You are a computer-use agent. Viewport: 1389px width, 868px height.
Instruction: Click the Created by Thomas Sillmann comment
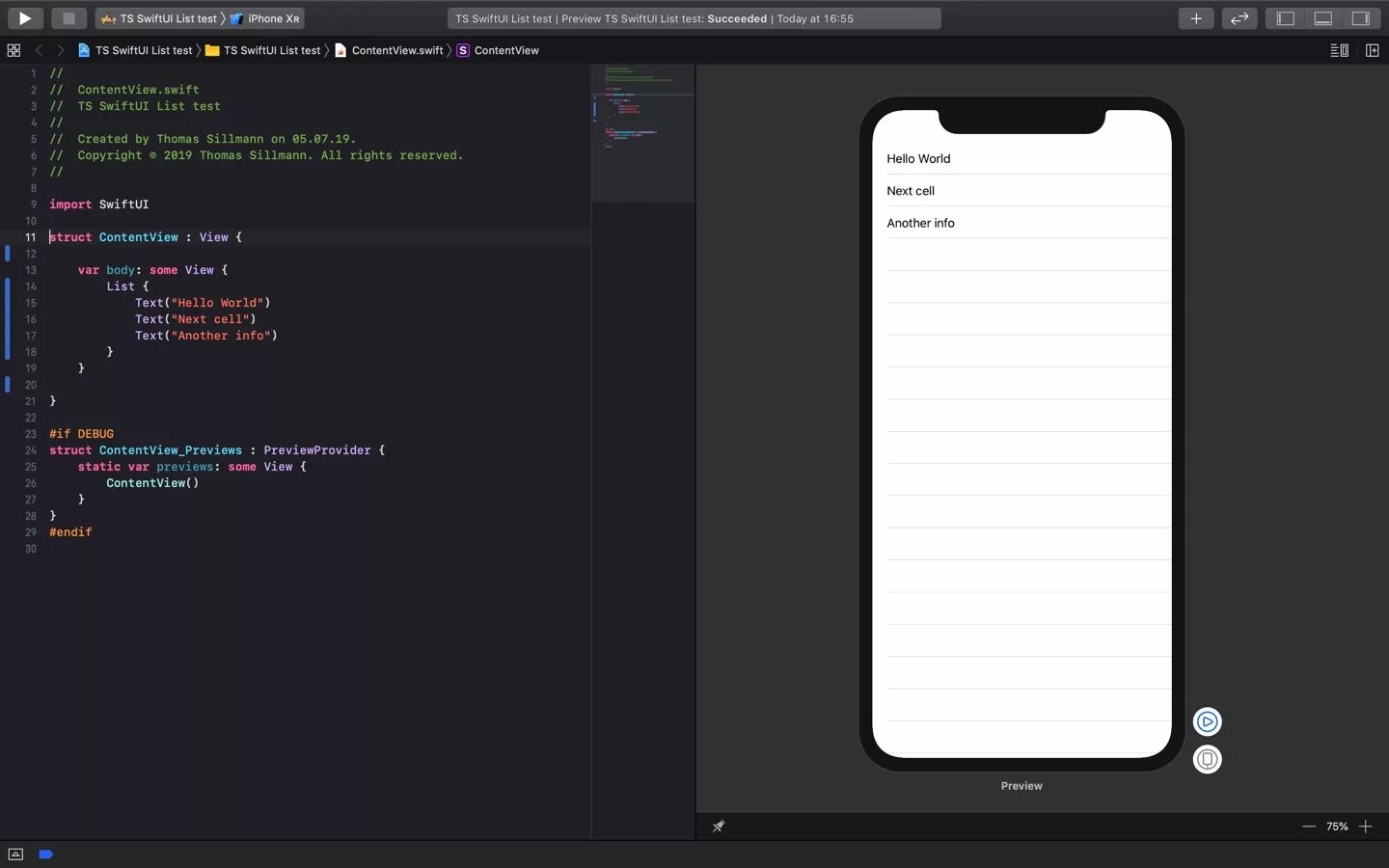(203, 139)
